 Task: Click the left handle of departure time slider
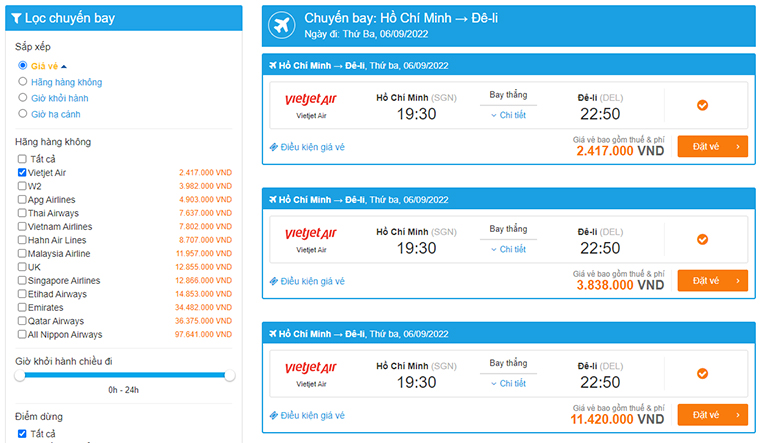19,375
